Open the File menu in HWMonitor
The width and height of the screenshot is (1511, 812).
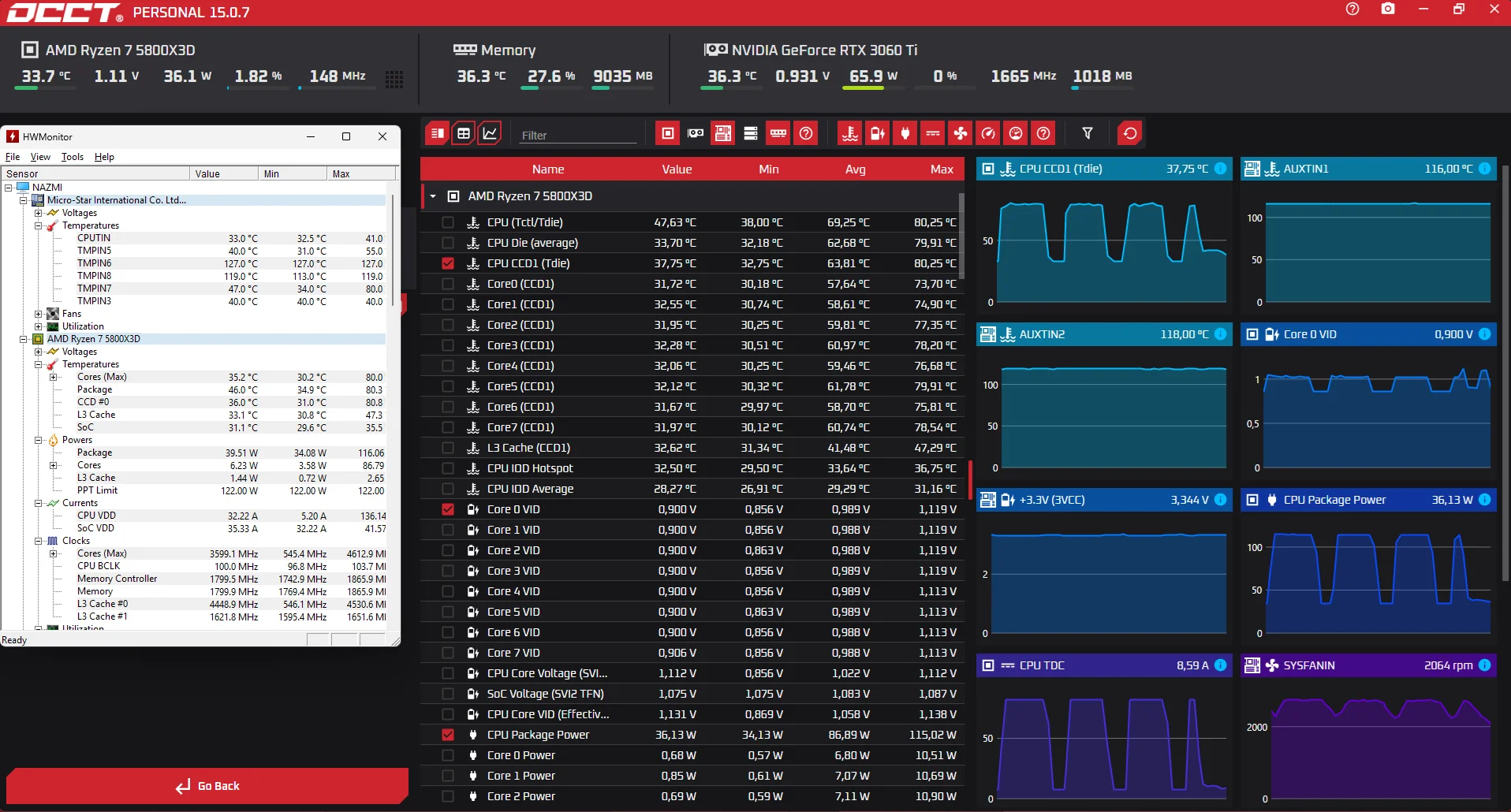click(x=13, y=157)
